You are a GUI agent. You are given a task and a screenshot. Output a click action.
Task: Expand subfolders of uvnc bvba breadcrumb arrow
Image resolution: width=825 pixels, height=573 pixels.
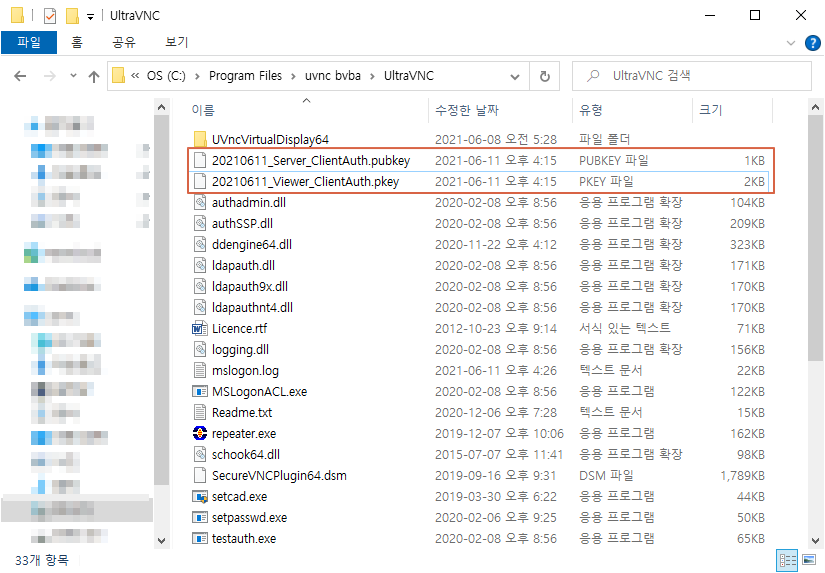[x=372, y=76]
